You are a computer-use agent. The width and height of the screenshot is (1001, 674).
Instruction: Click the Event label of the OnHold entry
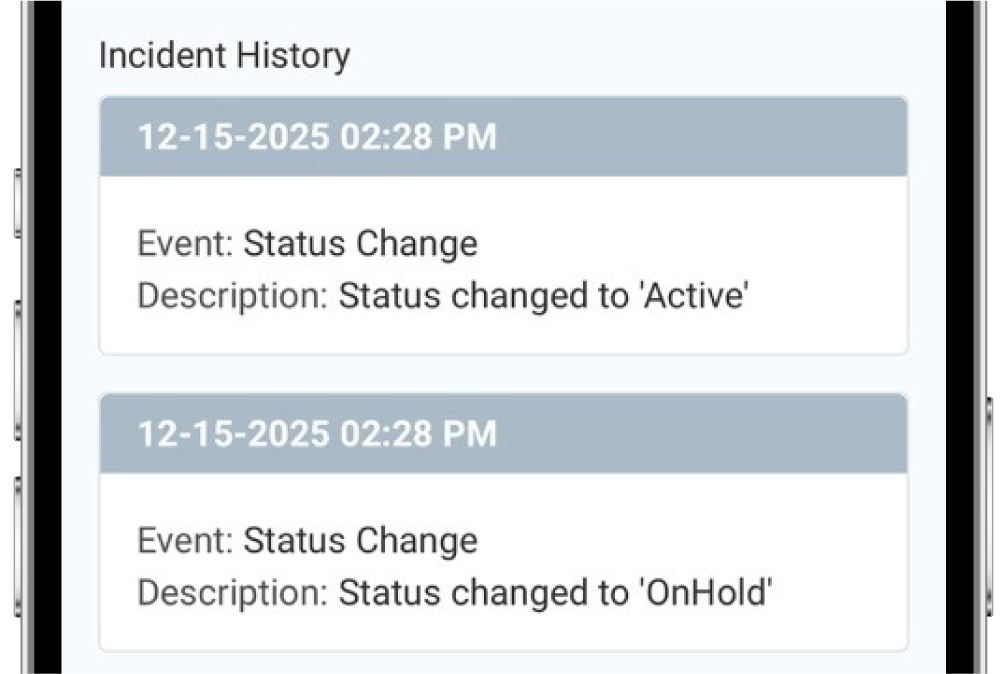tap(181, 540)
